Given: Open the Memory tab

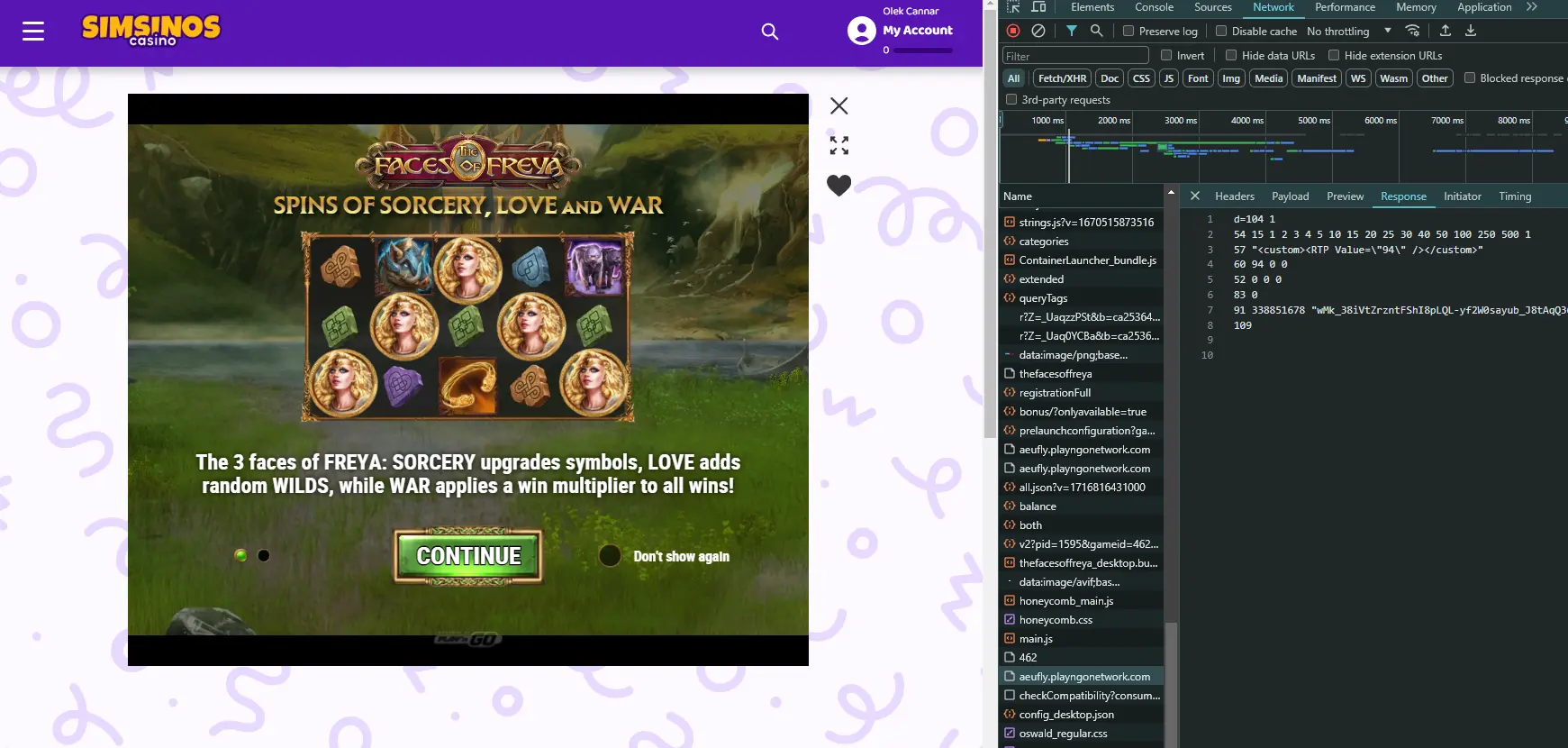Looking at the screenshot, I should click(1416, 7).
